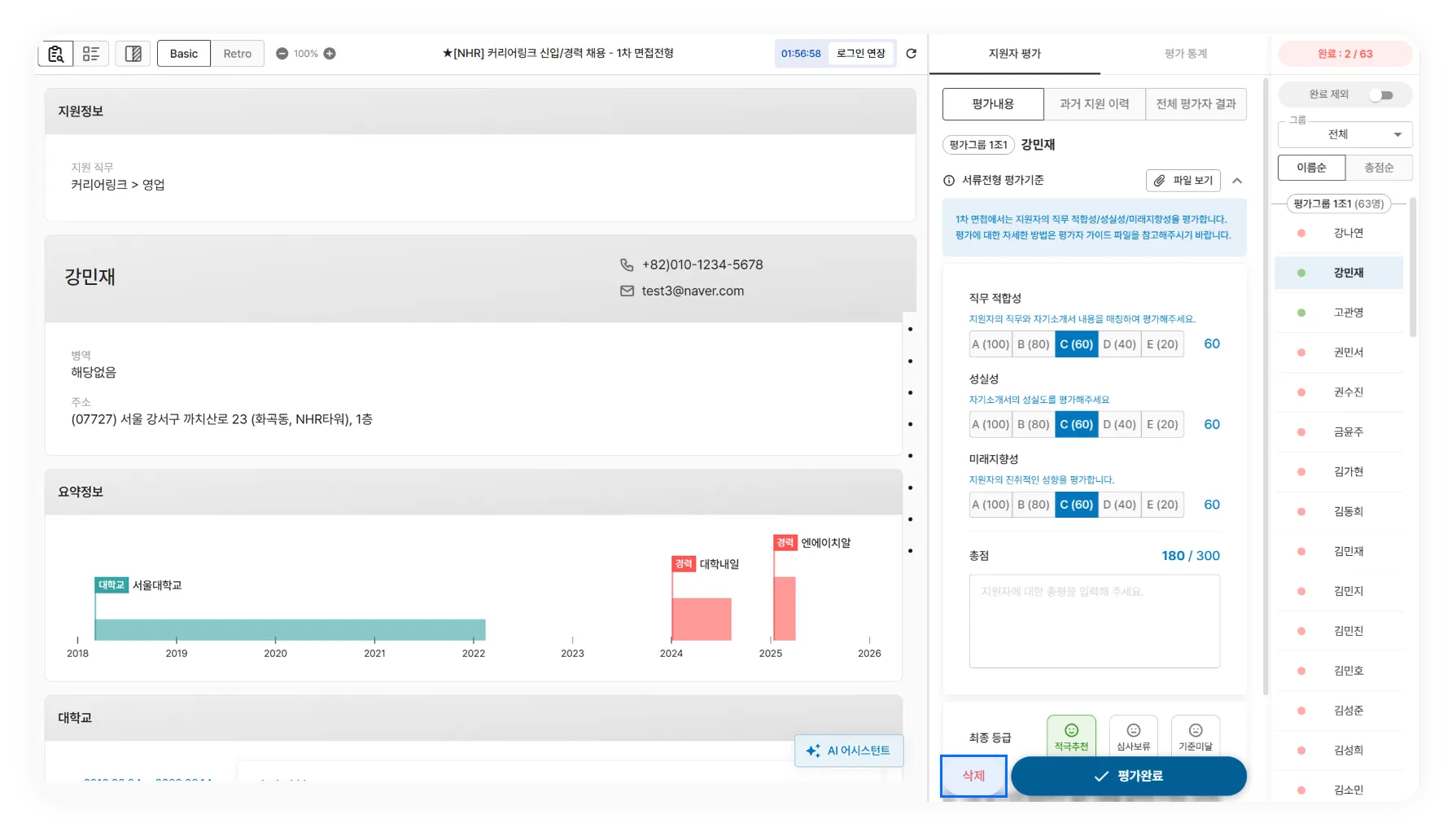The image size is (1456, 836).
Task: Click the phone icon beside the number
Action: coord(627,265)
